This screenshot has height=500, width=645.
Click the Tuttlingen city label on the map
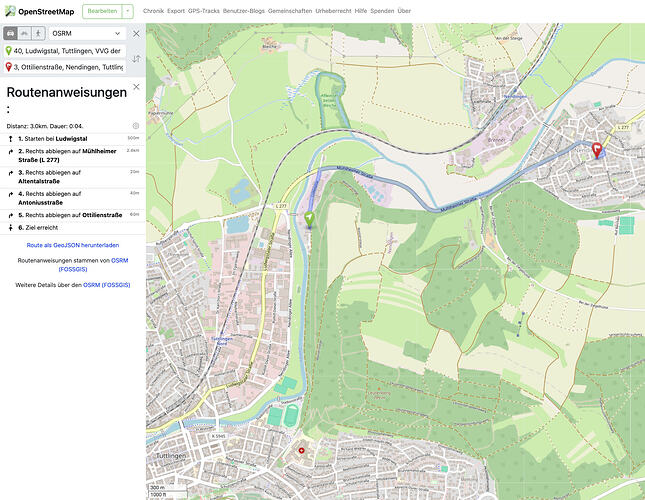click(171, 456)
